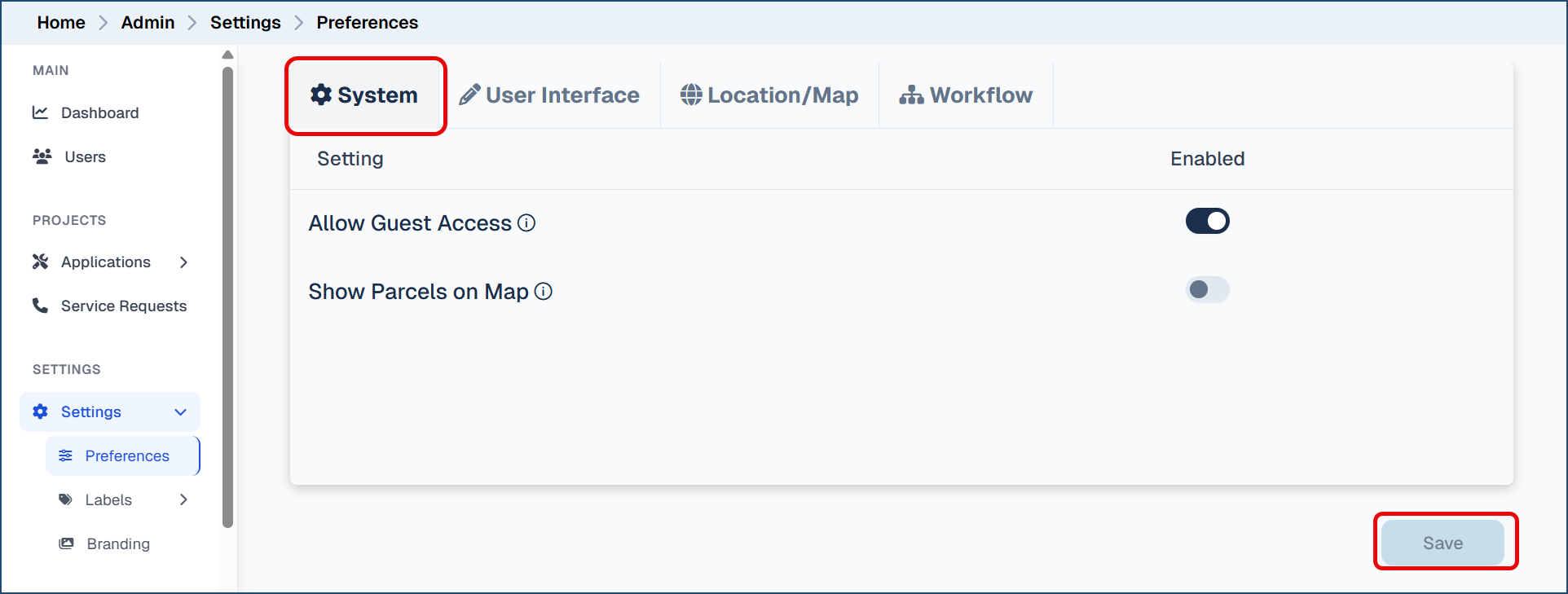Click the sidebar scroll up arrow
1568x594 pixels.
228,55
